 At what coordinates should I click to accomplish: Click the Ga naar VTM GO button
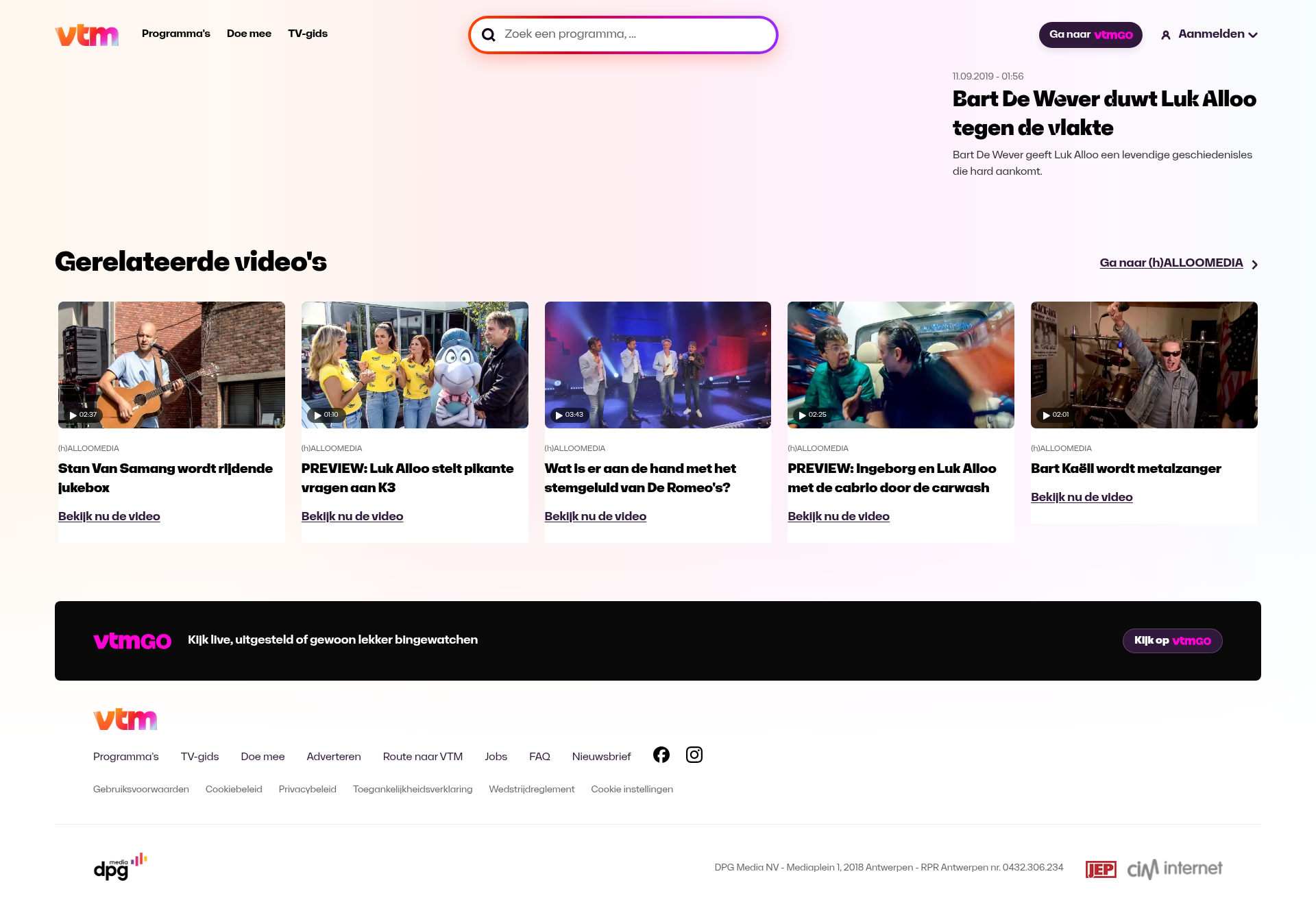point(1090,35)
